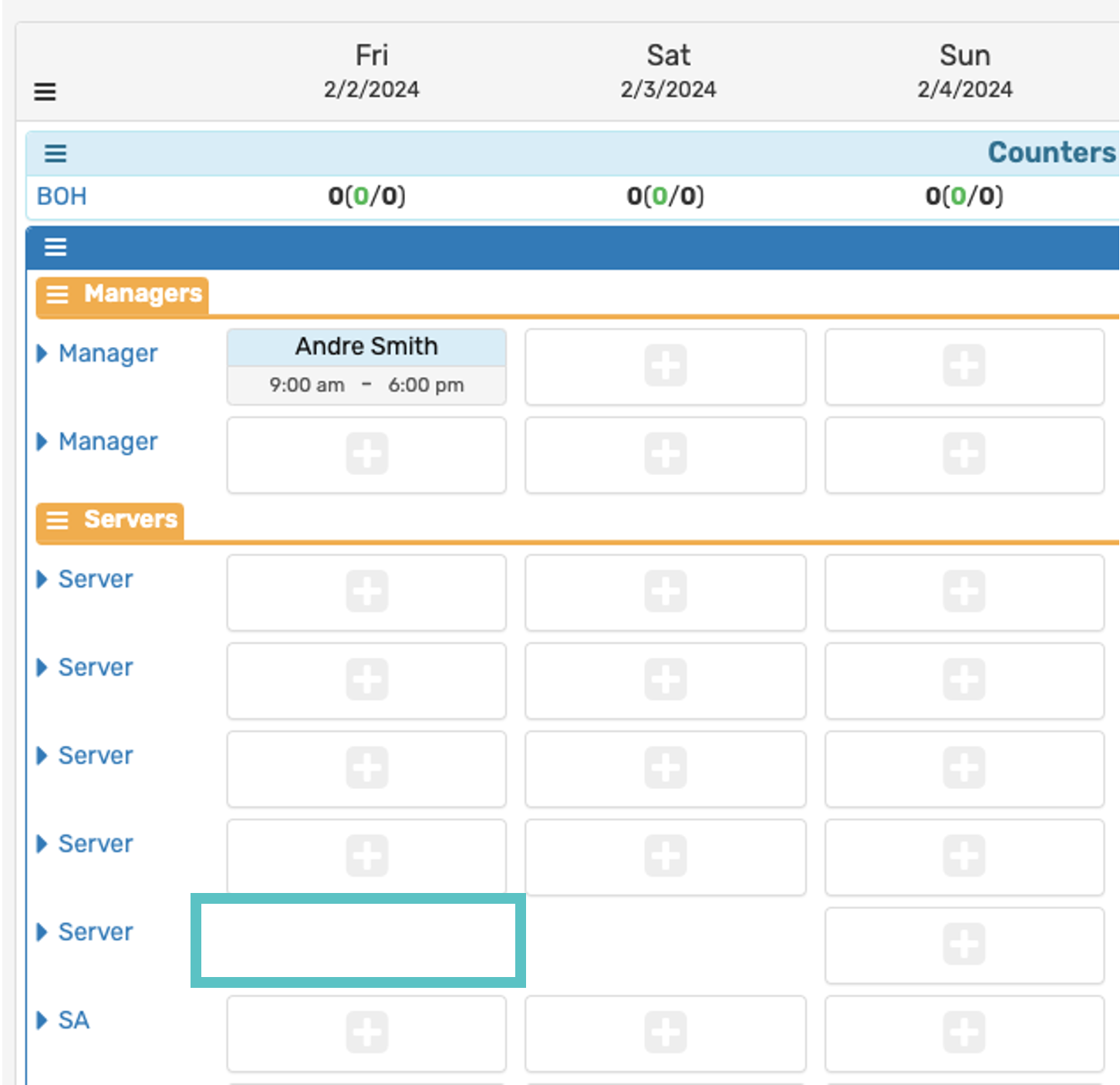Open the Managers group menu icon
Viewport: 1120px width, 1085px height.
click(58, 295)
